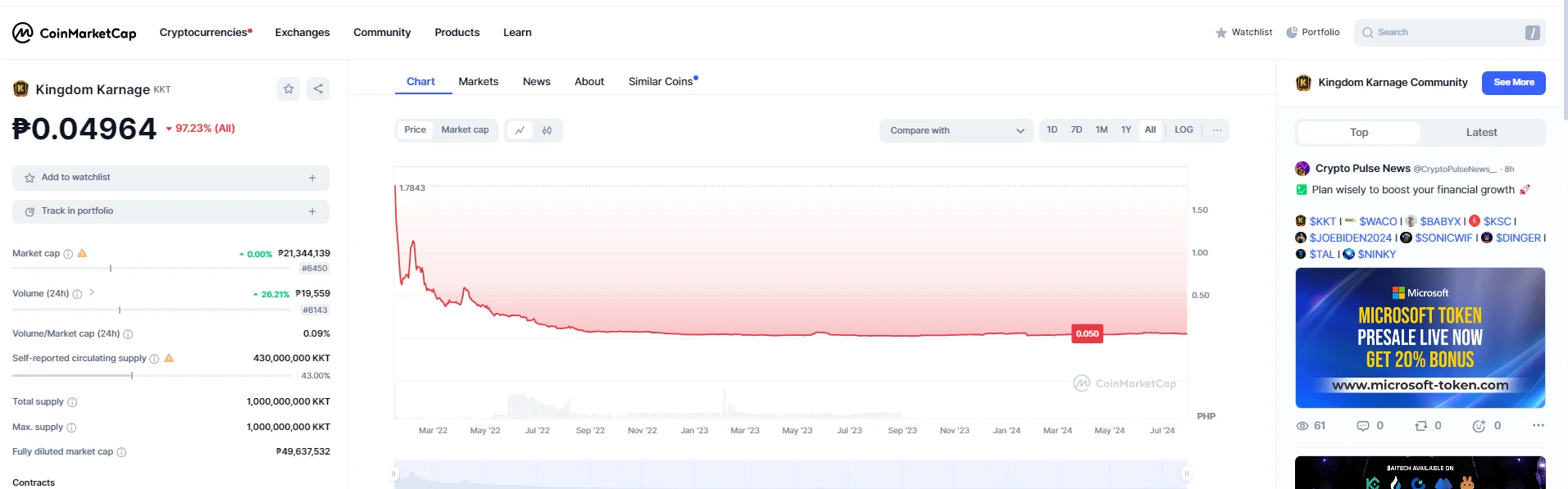Share Kingdom Karnage page
1568x489 pixels.
[318, 88]
